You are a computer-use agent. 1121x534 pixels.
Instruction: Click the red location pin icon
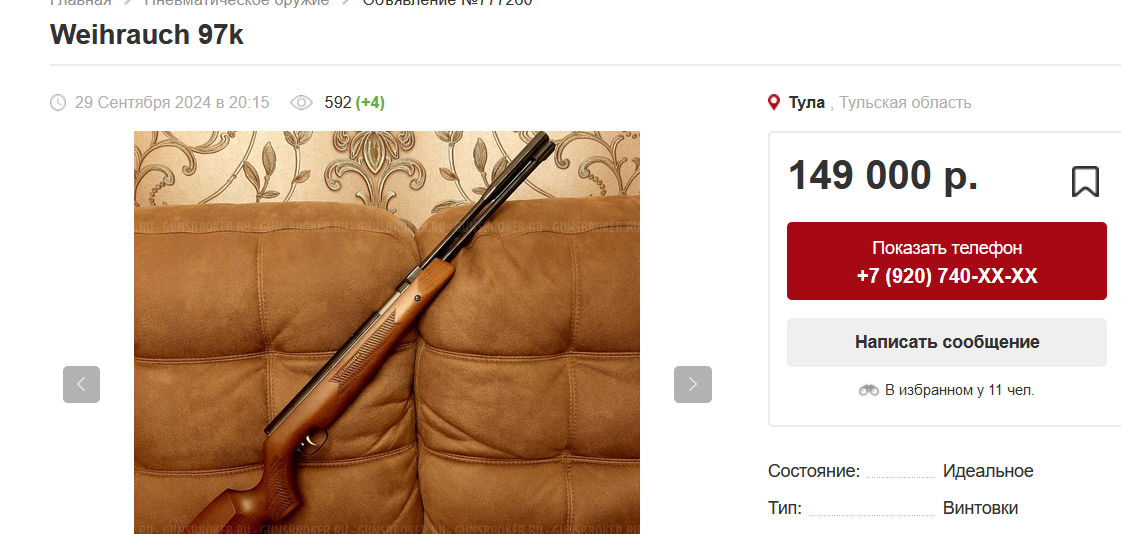774,102
